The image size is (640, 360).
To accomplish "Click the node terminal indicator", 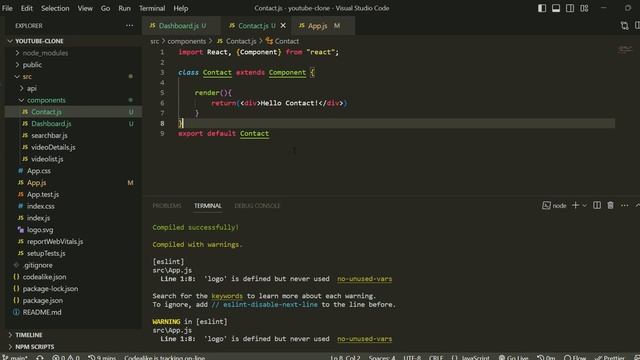I will (x=554, y=206).
